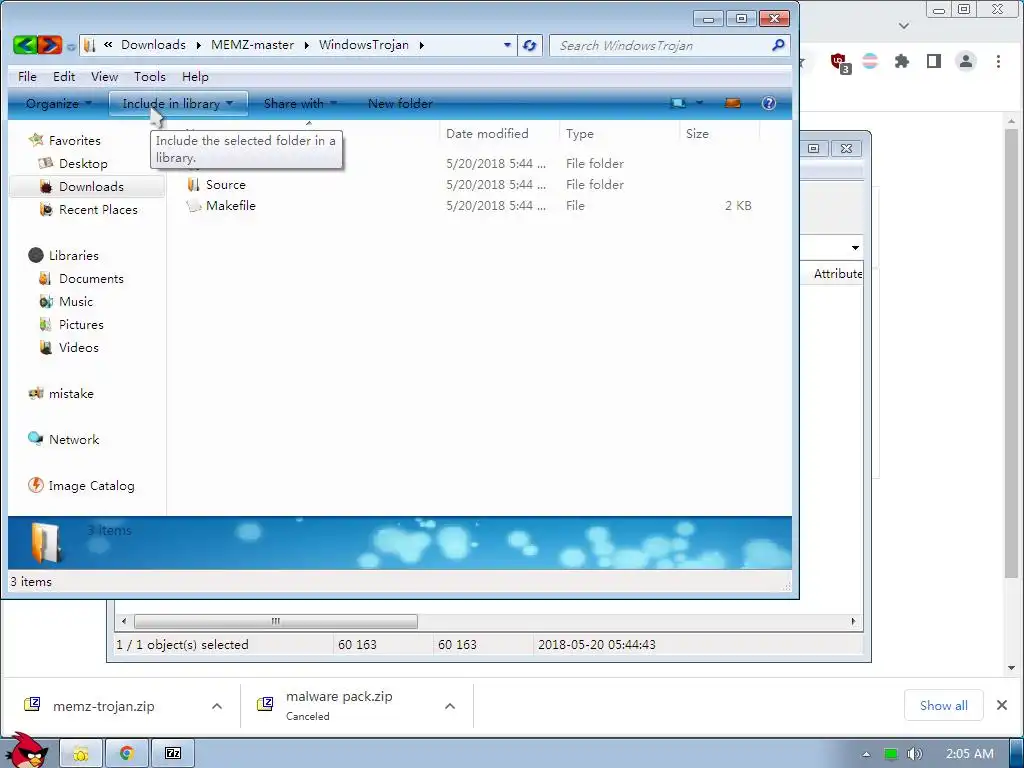Screen dimensions: 1024x768
Task: Close the Chrome downloads bar
Action: click(x=1002, y=705)
